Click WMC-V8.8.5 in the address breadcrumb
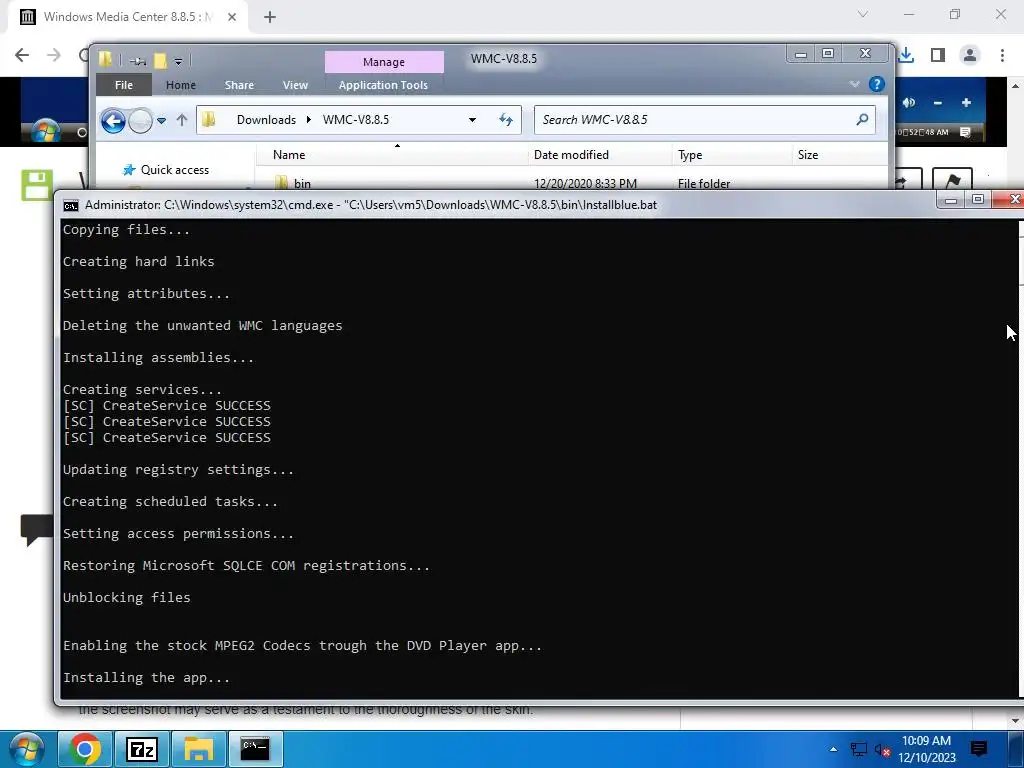The image size is (1024, 768). point(356,120)
